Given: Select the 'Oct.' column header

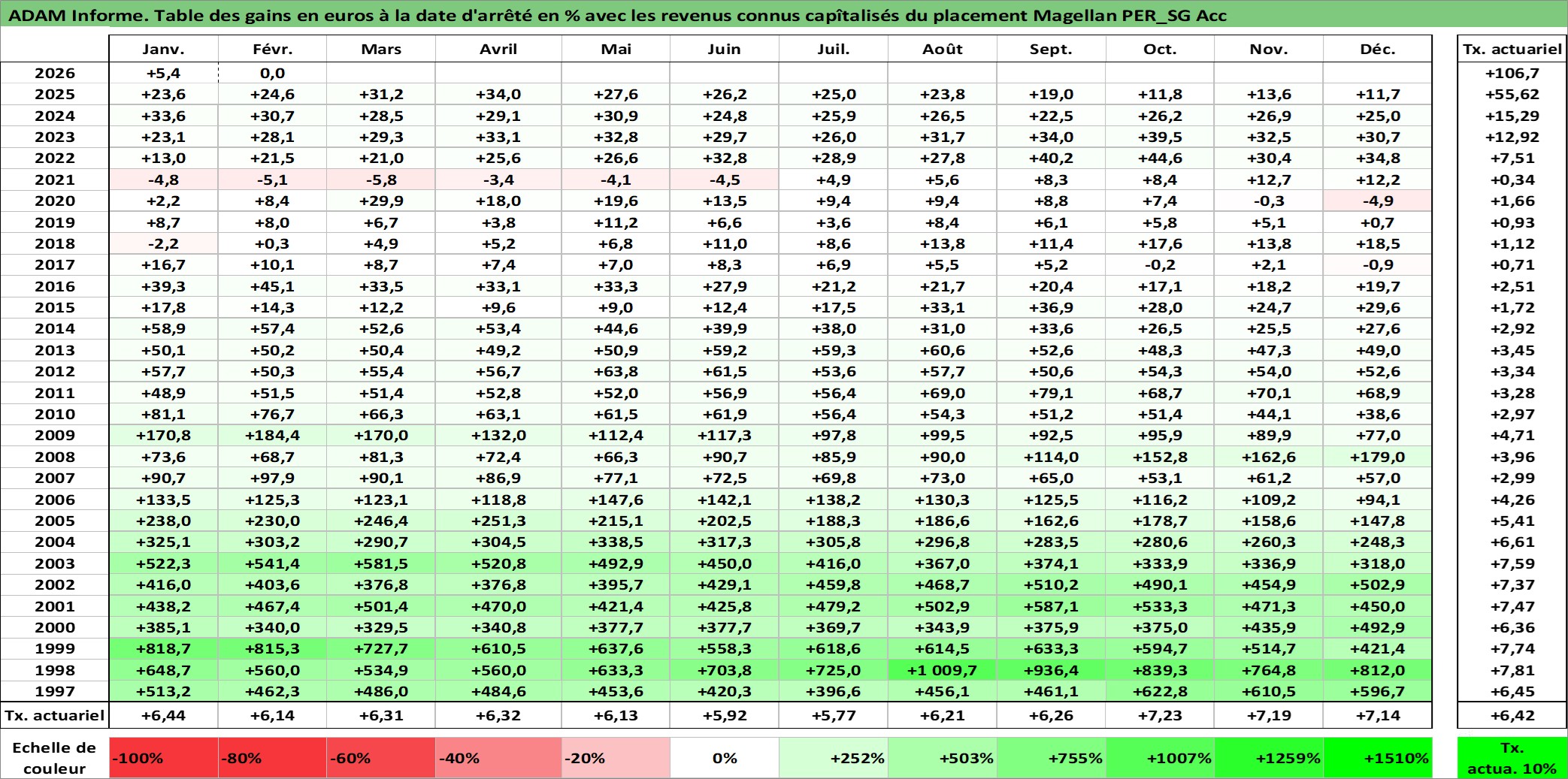Looking at the screenshot, I should pos(1160,50).
